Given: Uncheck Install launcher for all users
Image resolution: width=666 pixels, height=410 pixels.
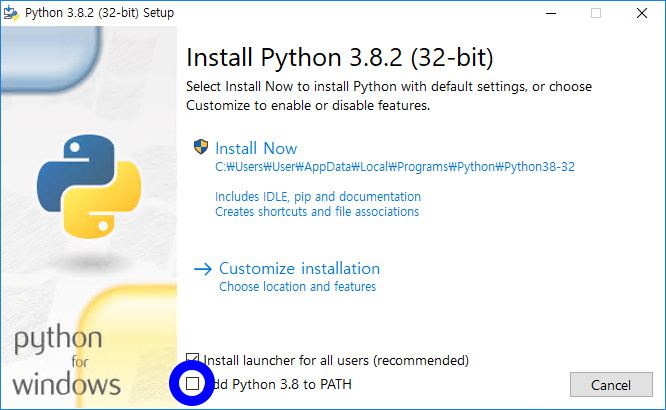Looking at the screenshot, I should pos(192,359).
